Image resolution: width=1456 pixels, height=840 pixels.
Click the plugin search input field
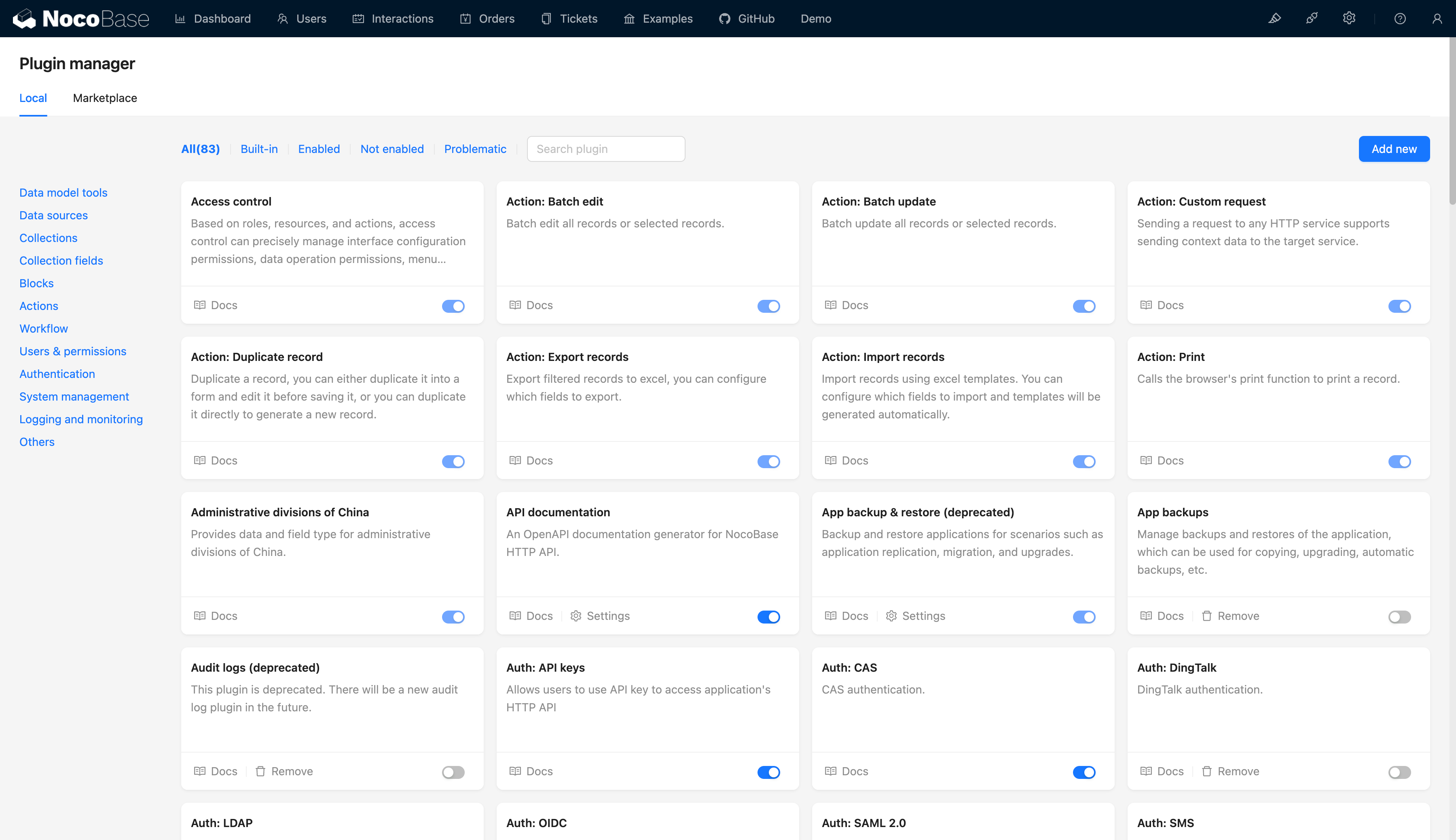tap(606, 149)
